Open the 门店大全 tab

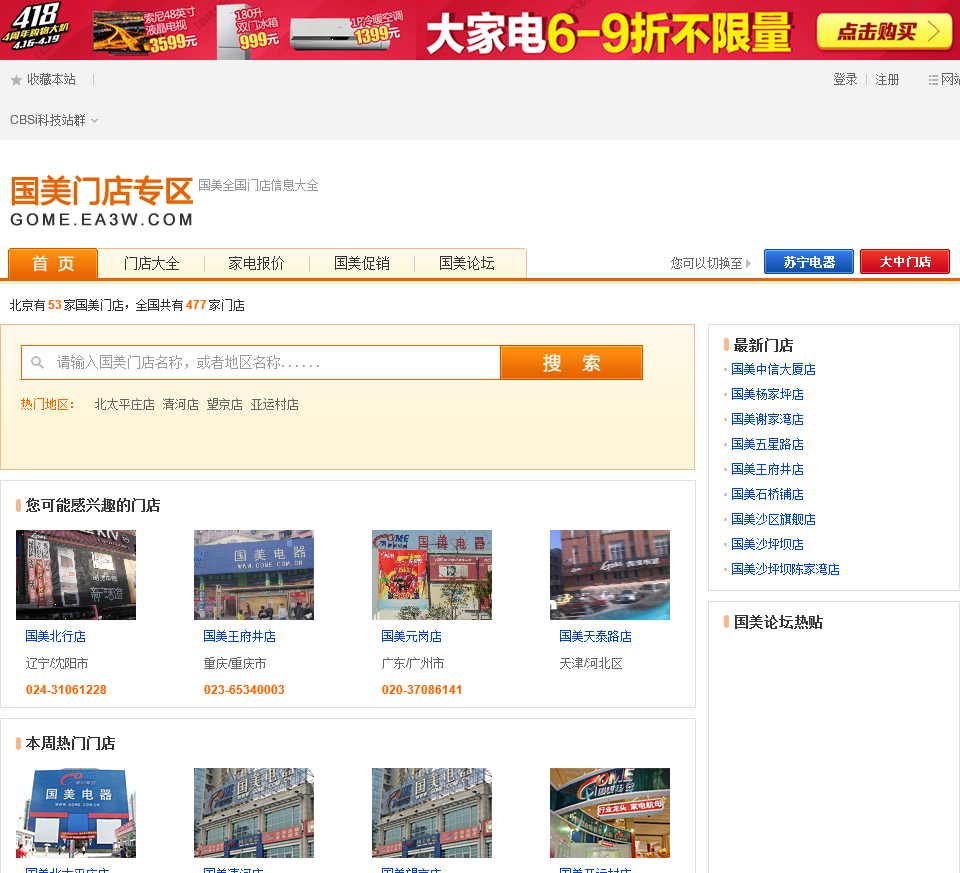pyautogui.click(x=151, y=264)
